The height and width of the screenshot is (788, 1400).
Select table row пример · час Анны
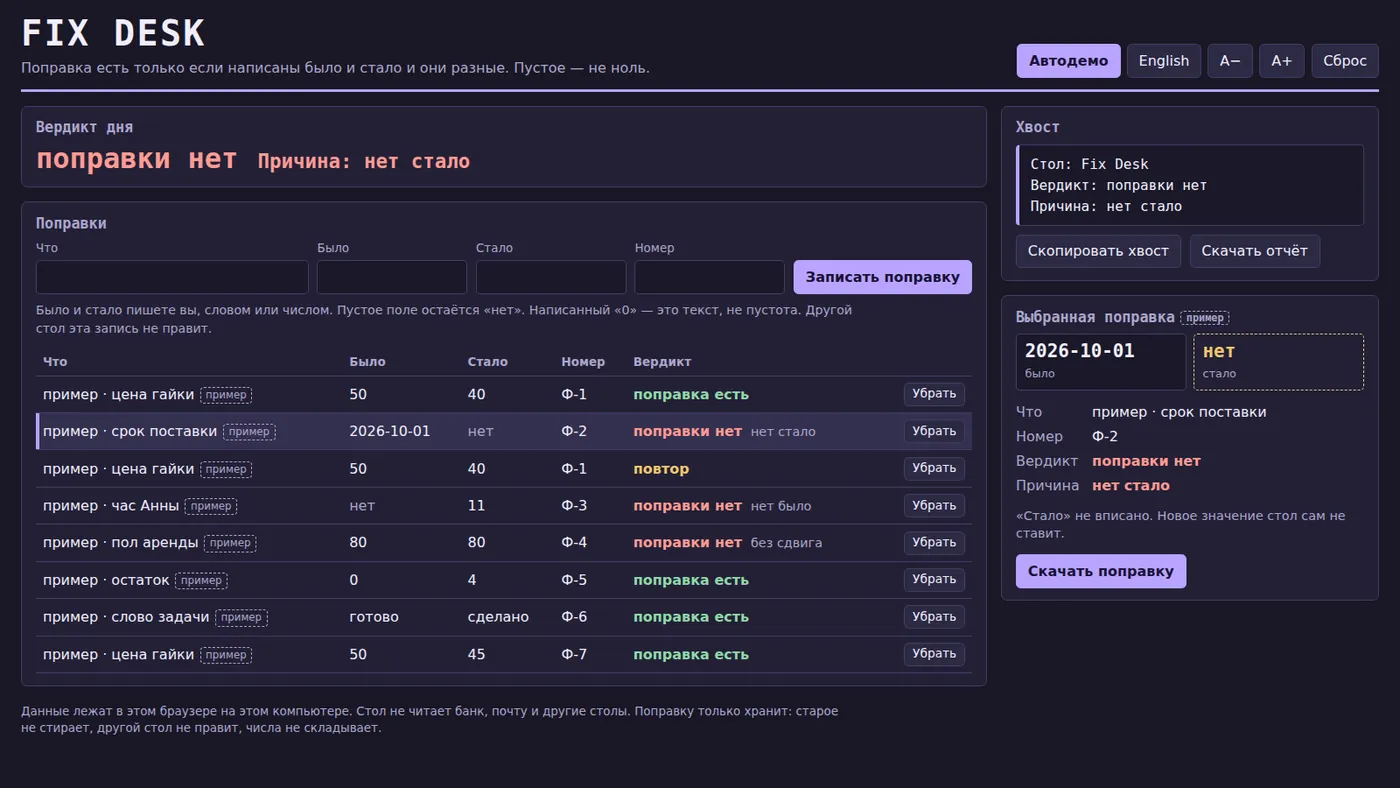point(503,506)
